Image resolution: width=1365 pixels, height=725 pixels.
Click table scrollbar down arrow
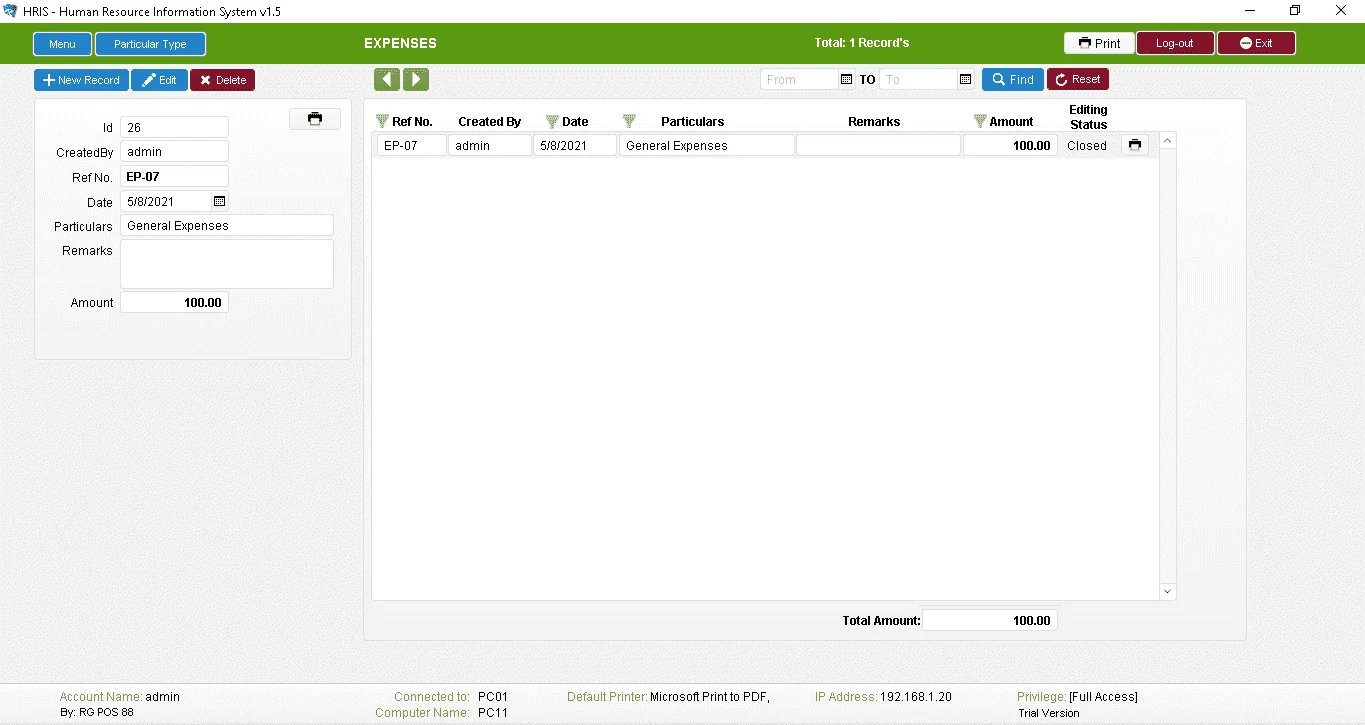1168,592
